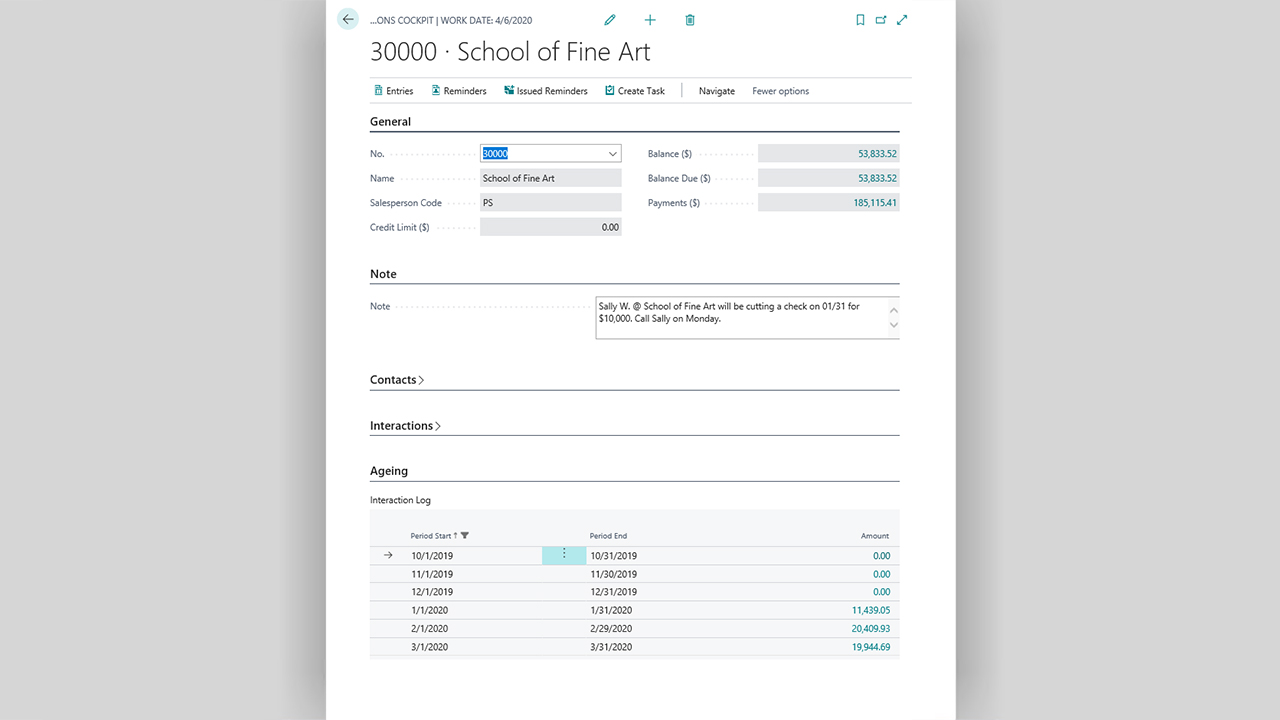Open the No. dropdown arrow
This screenshot has height=720, width=1280.
tap(612, 154)
